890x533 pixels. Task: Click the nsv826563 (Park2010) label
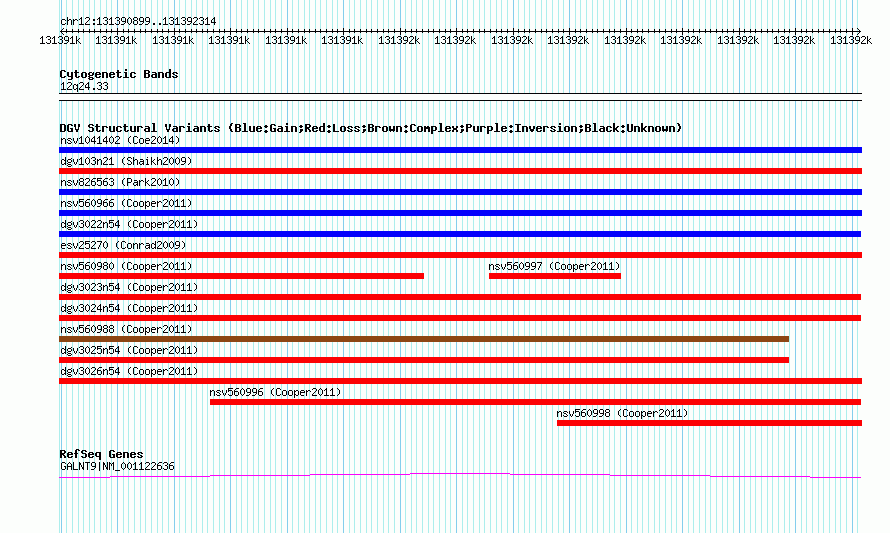[120, 182]
